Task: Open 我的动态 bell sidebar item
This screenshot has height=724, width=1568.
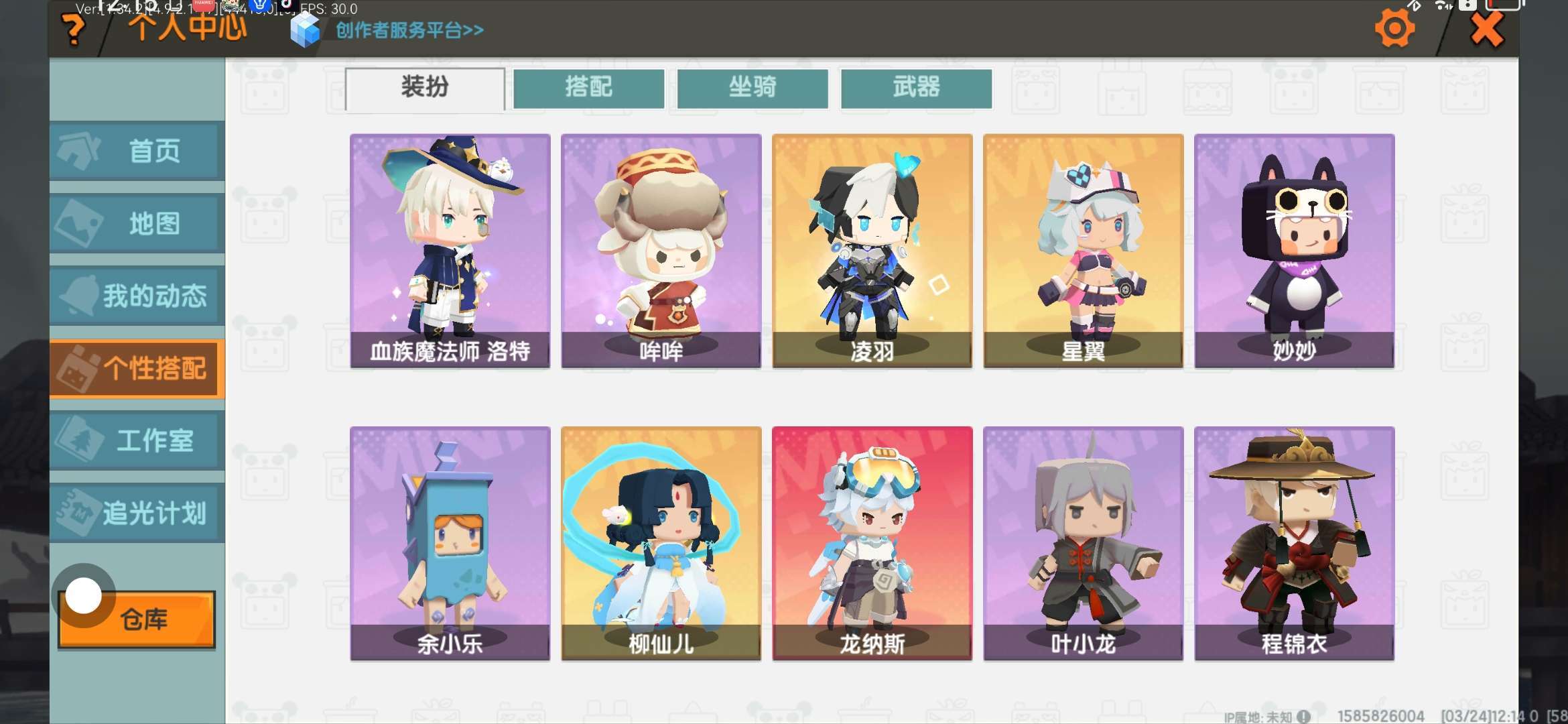Action: click(137, 296)
